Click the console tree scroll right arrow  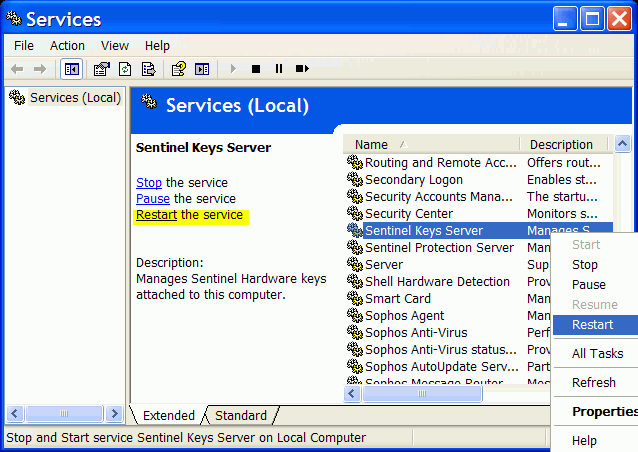pyautogui.click(x=115, y=414)
